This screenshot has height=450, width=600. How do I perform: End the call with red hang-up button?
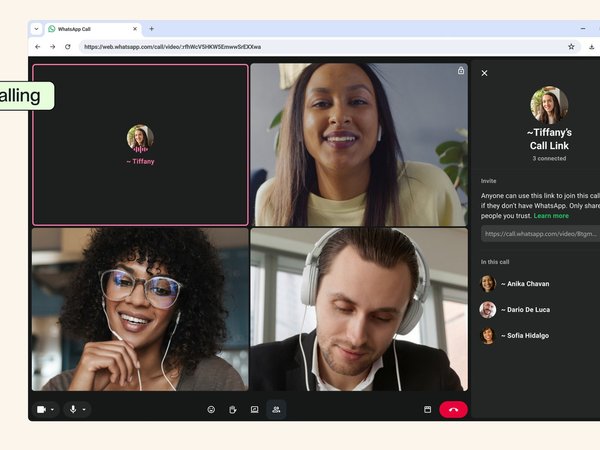[x=453, y=410]
